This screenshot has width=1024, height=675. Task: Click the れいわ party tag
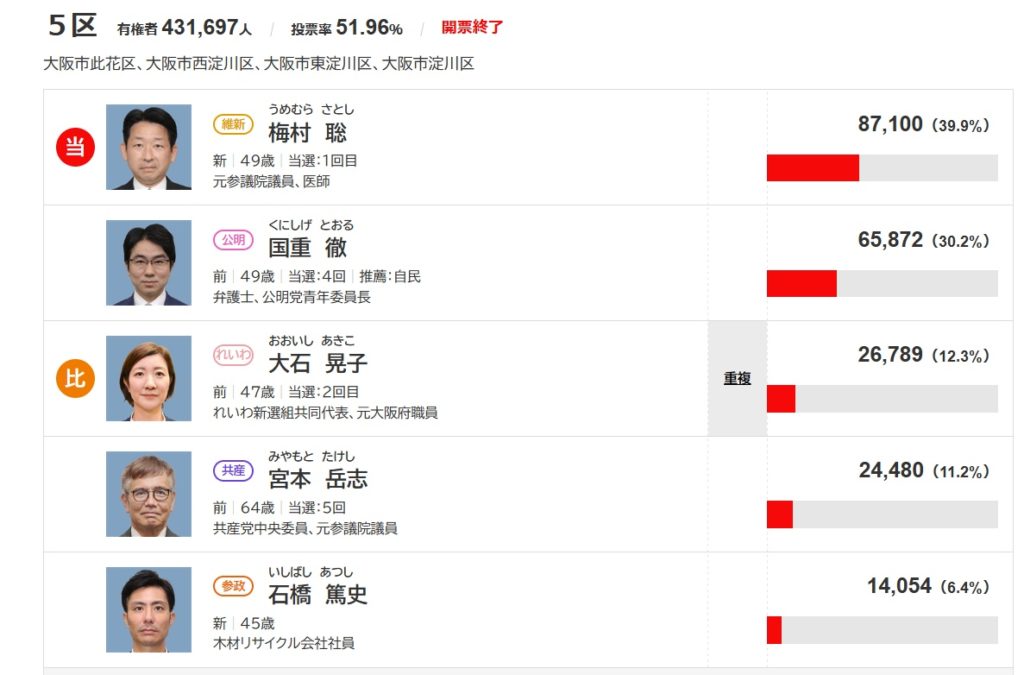(x=234, y=355)
